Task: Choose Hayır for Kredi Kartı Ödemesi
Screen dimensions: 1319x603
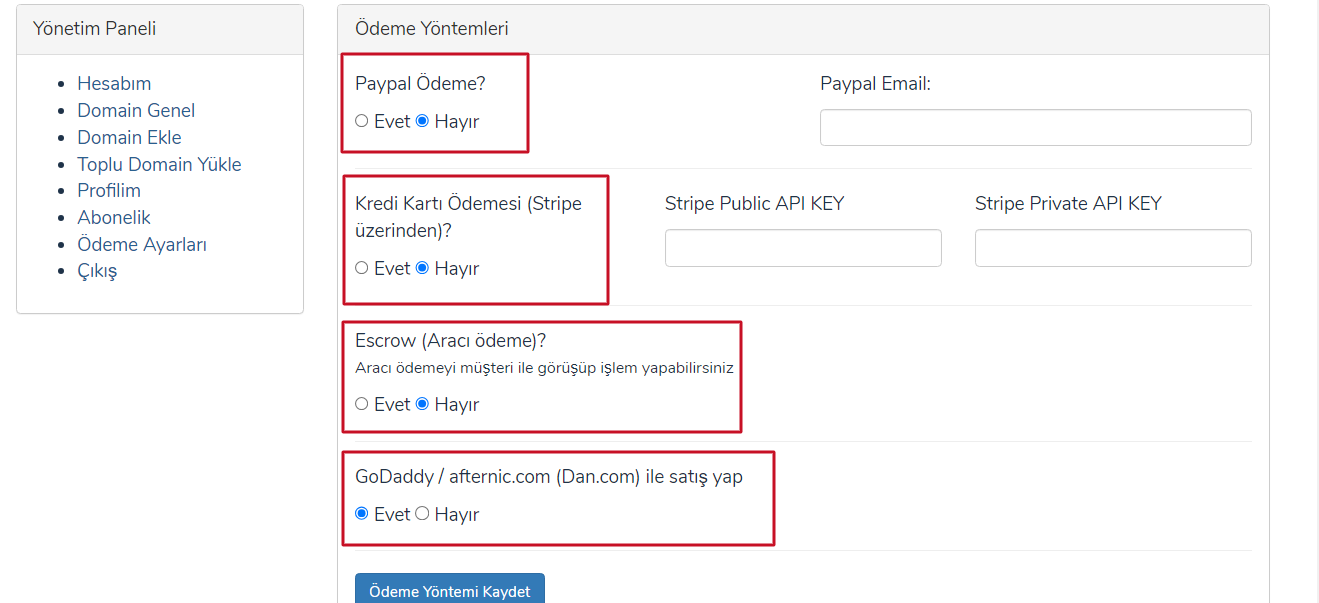Action: pos(422,268)
